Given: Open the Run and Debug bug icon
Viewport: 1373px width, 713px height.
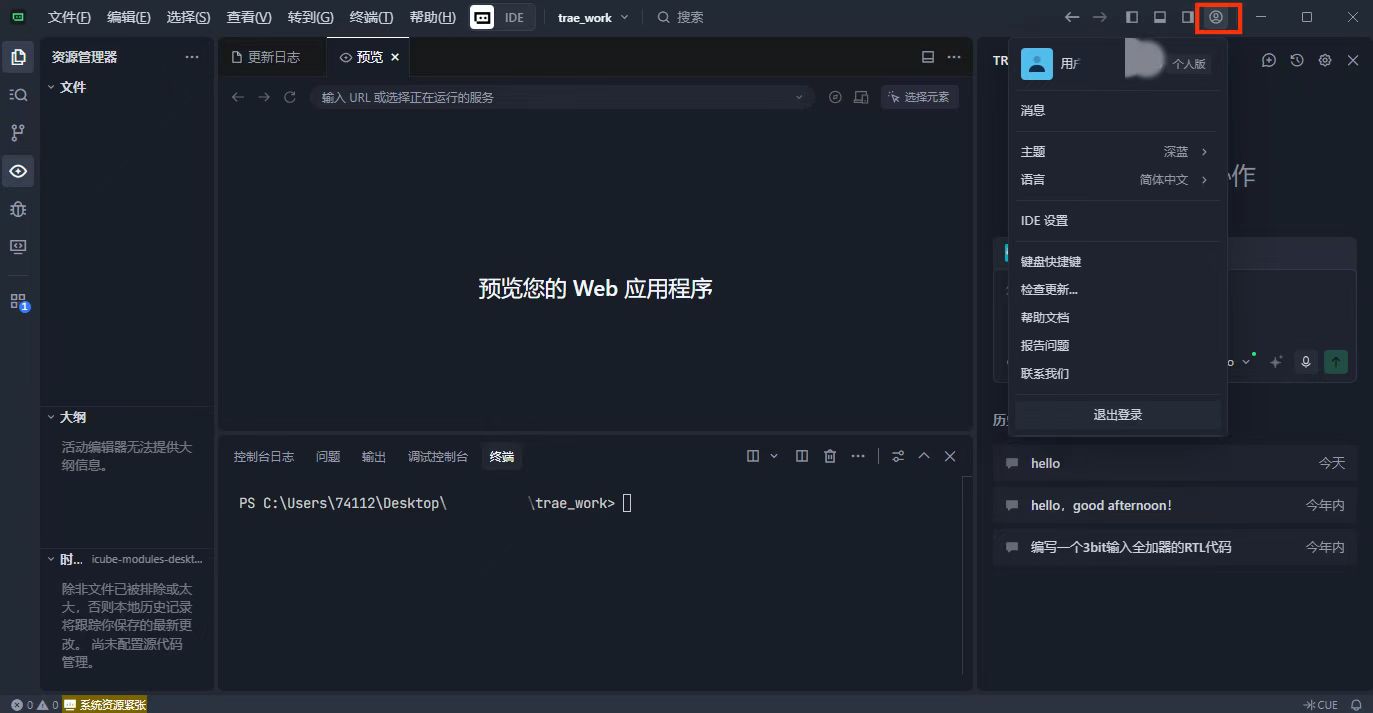Looking at the screenshot, I should pyautogui.click(x=18, y=209).
